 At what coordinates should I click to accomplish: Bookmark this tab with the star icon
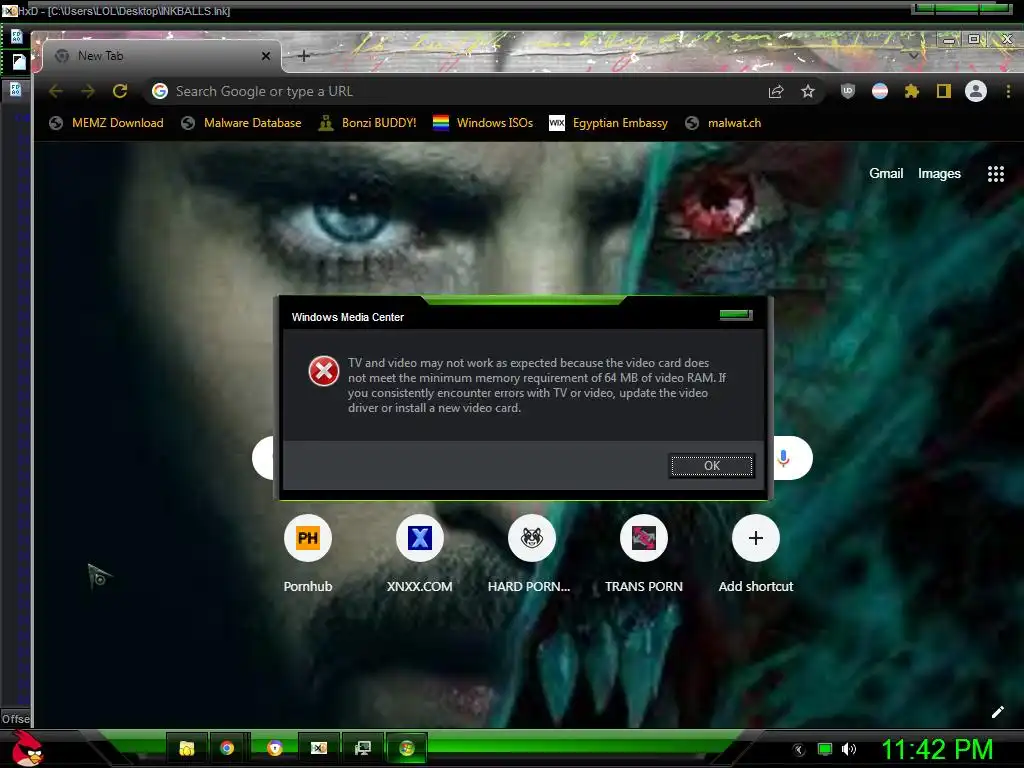click(808, 91)
